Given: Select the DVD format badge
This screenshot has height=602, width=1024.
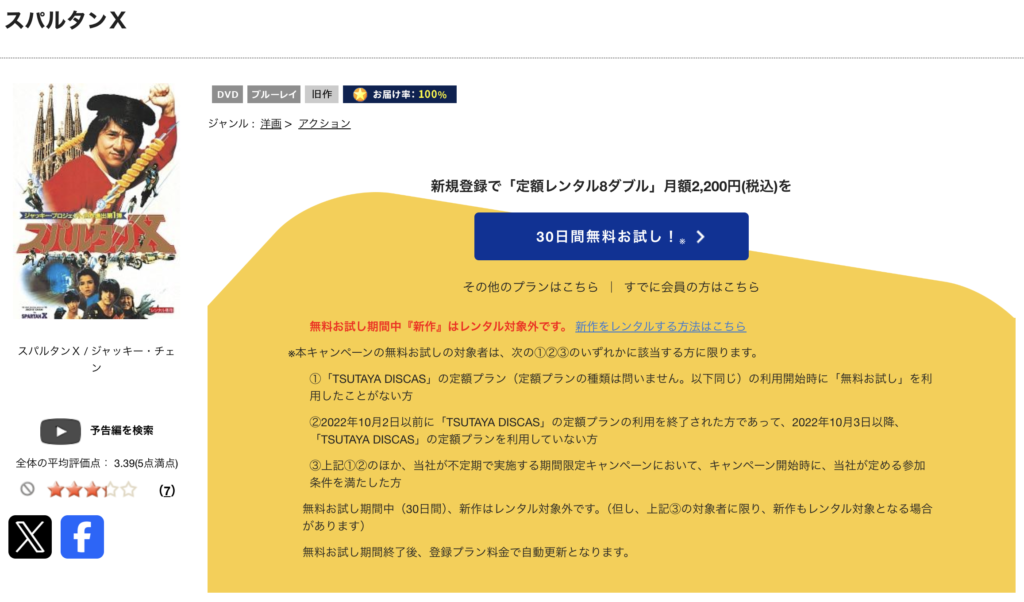Looking at the screenshot, I should coord(227,94).
